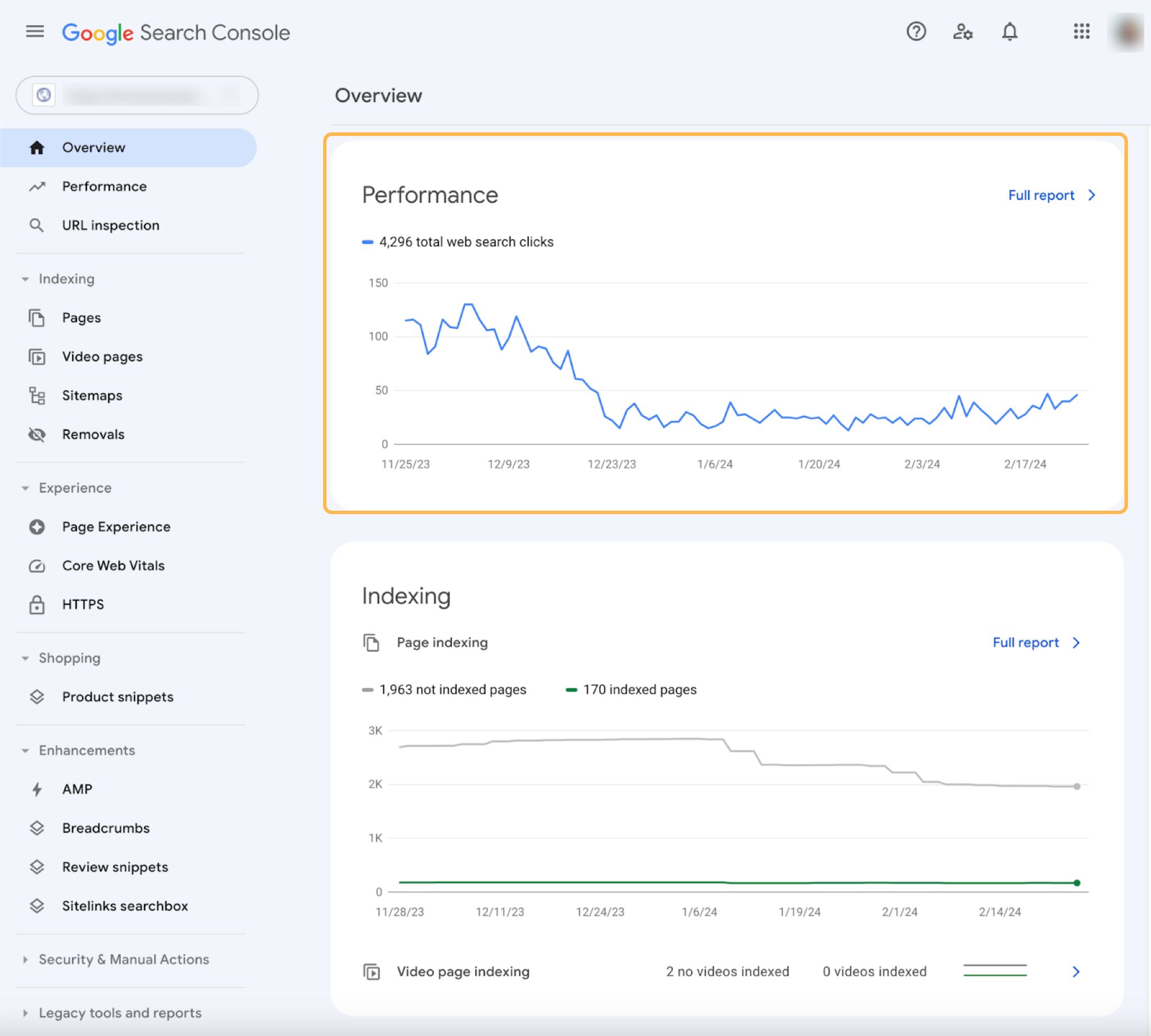This screenshot has height=1036, width=1151.
Task: Select Performance in the sidebar
Action: point(104,186)
